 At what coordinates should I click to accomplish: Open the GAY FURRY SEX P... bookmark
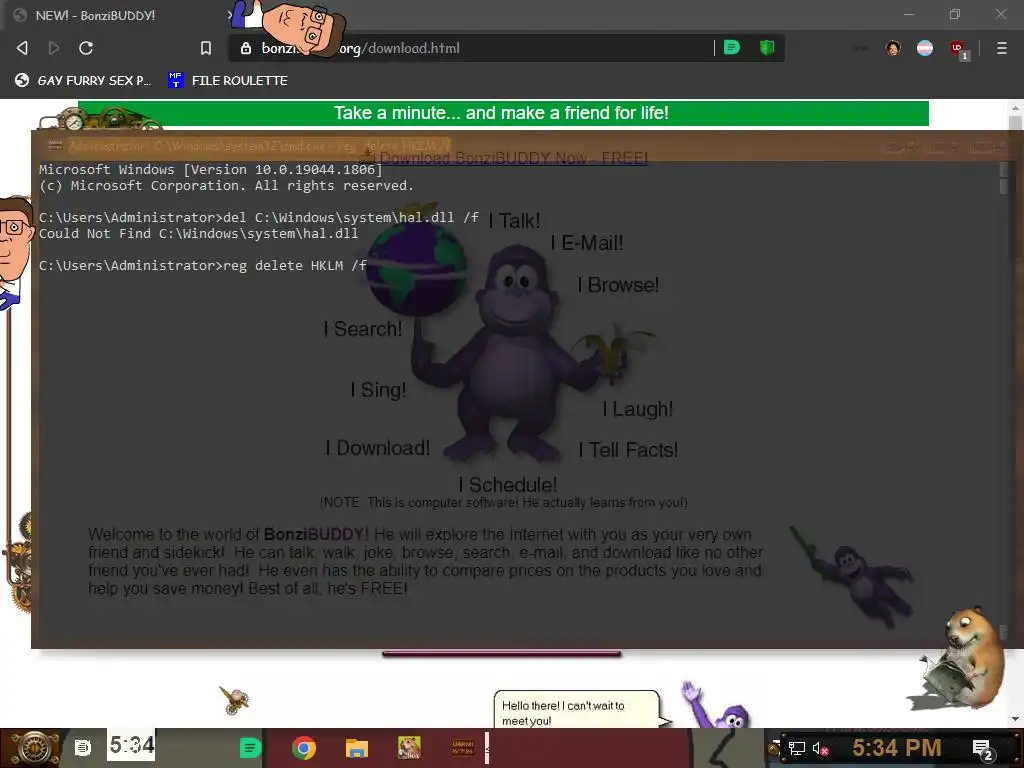[x=84, y=80]
